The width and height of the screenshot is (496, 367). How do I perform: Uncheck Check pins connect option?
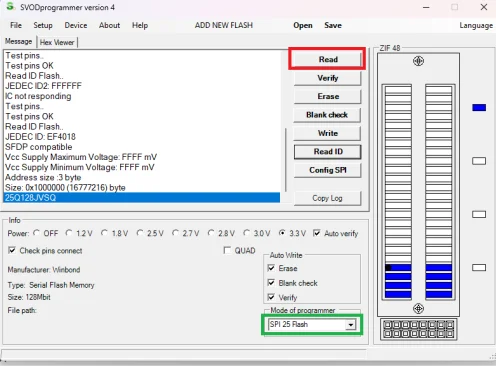coord(12,250)
